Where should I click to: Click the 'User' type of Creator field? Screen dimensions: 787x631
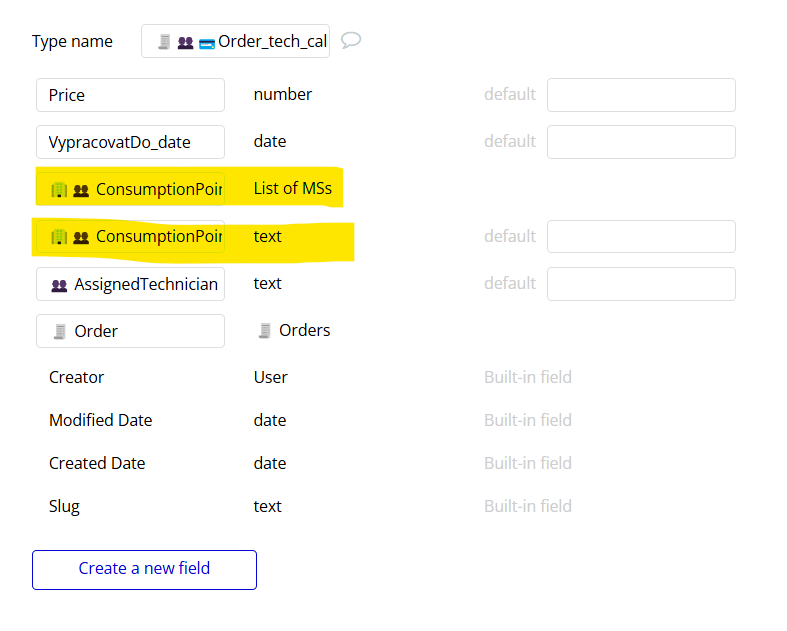click(x=271, y=377)
